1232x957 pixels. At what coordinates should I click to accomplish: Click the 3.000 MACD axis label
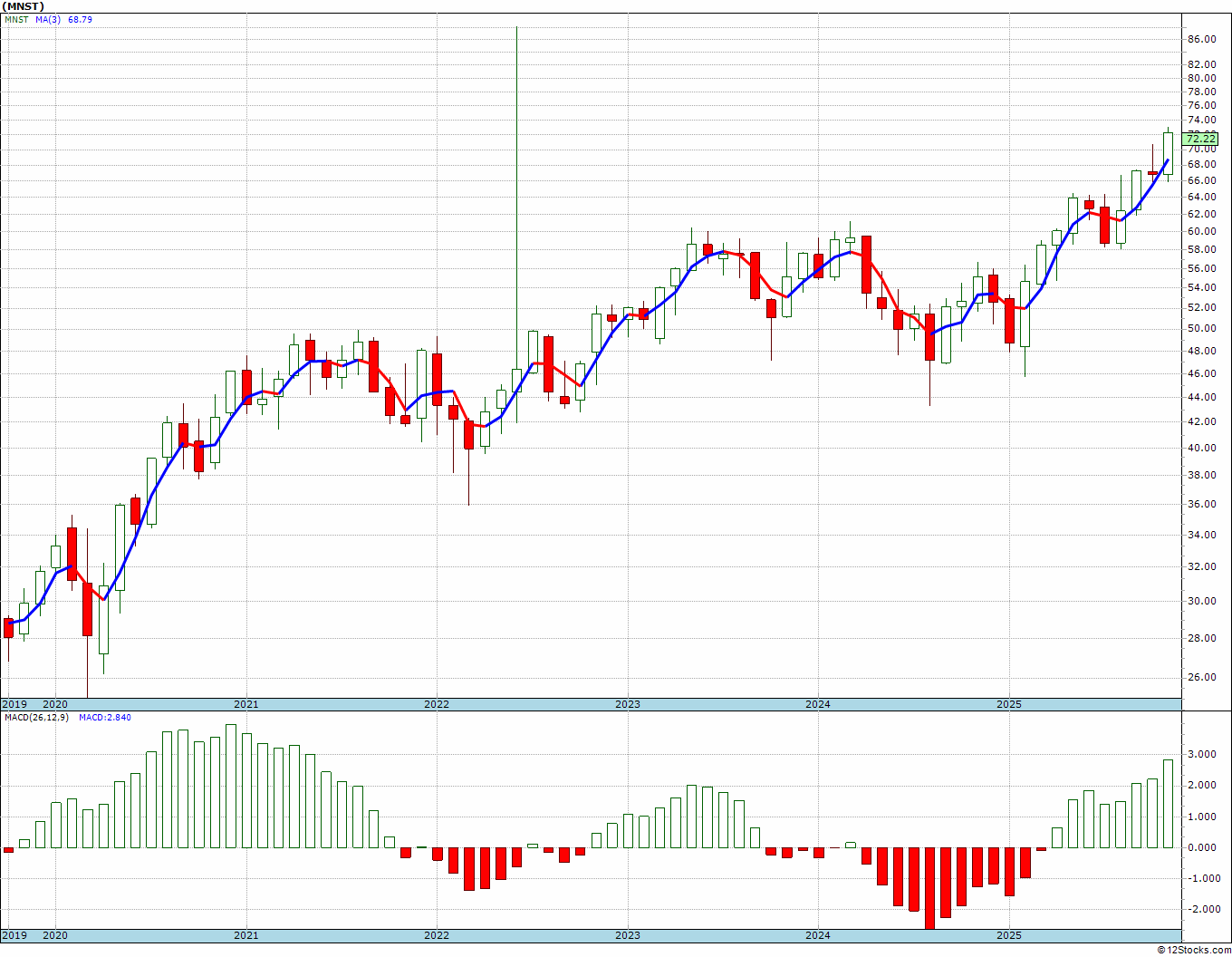[x=1203, y=754]
